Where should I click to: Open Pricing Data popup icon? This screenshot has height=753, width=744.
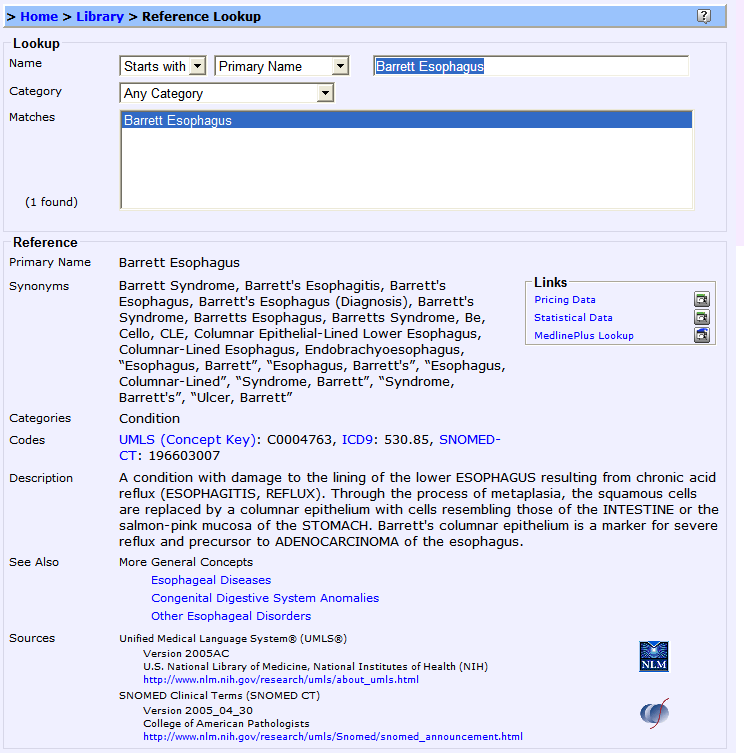[x=702, y=299]
